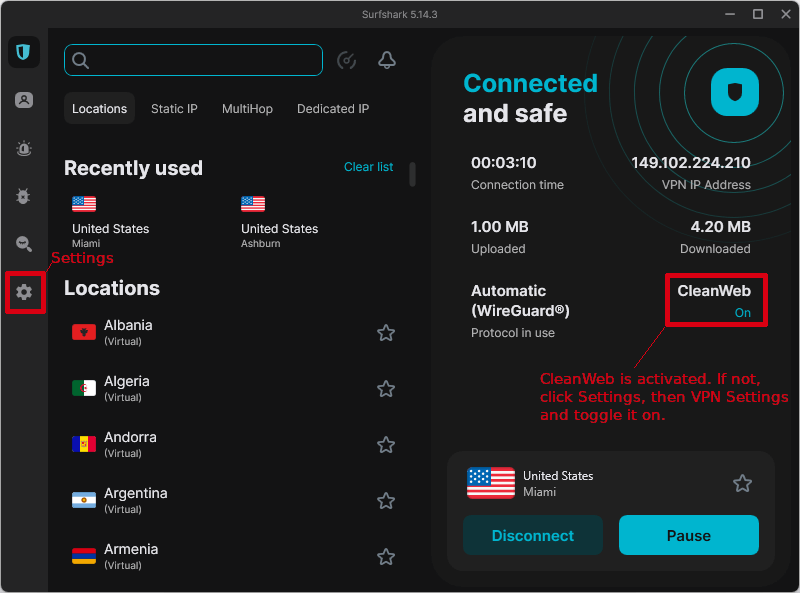Click the US flag above Ashburn
Screen dimensions: 800x593
[253, 204]
